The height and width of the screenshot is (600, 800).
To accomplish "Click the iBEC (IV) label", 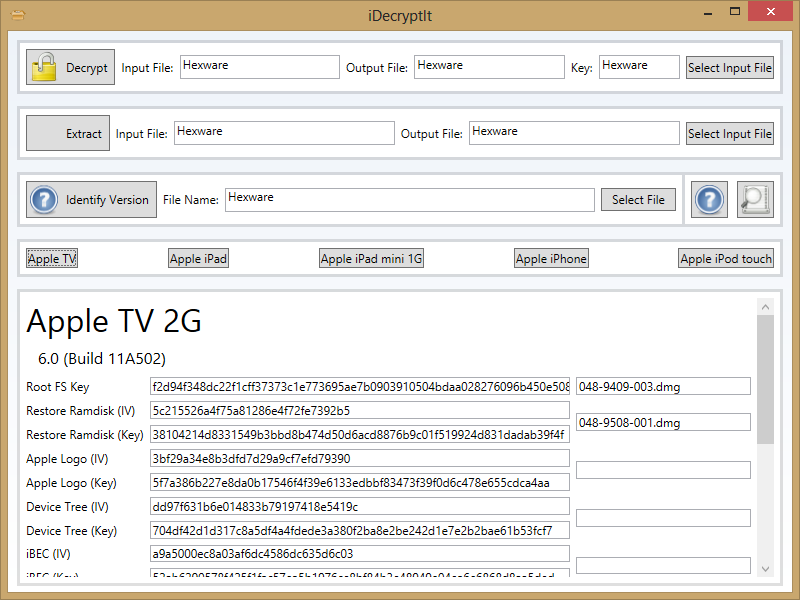I will 48,554.
